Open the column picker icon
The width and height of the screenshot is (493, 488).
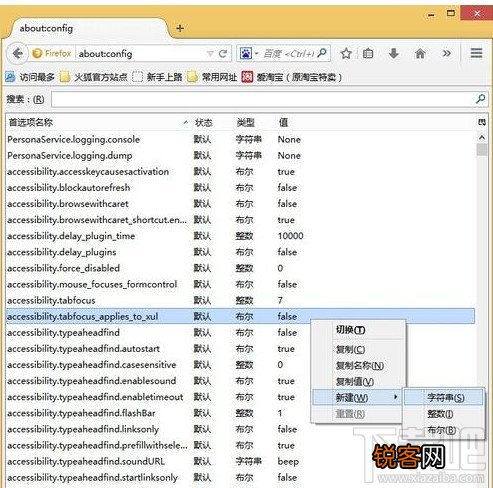482,122
